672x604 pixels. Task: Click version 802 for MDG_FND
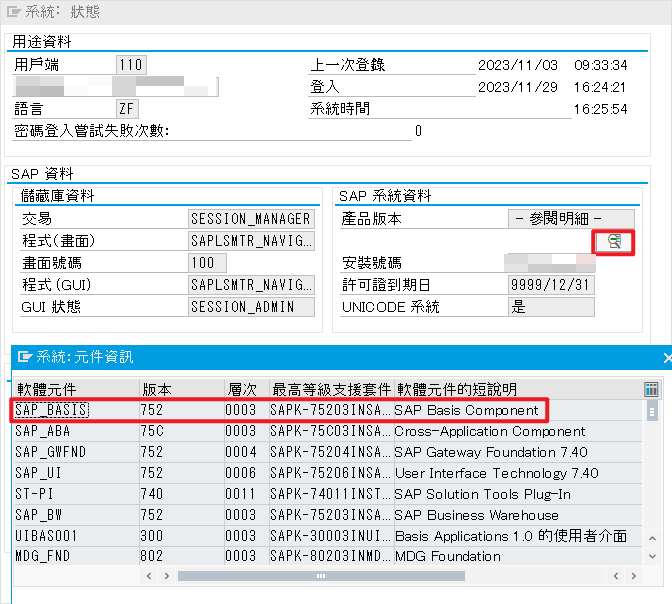pos(182,556)
